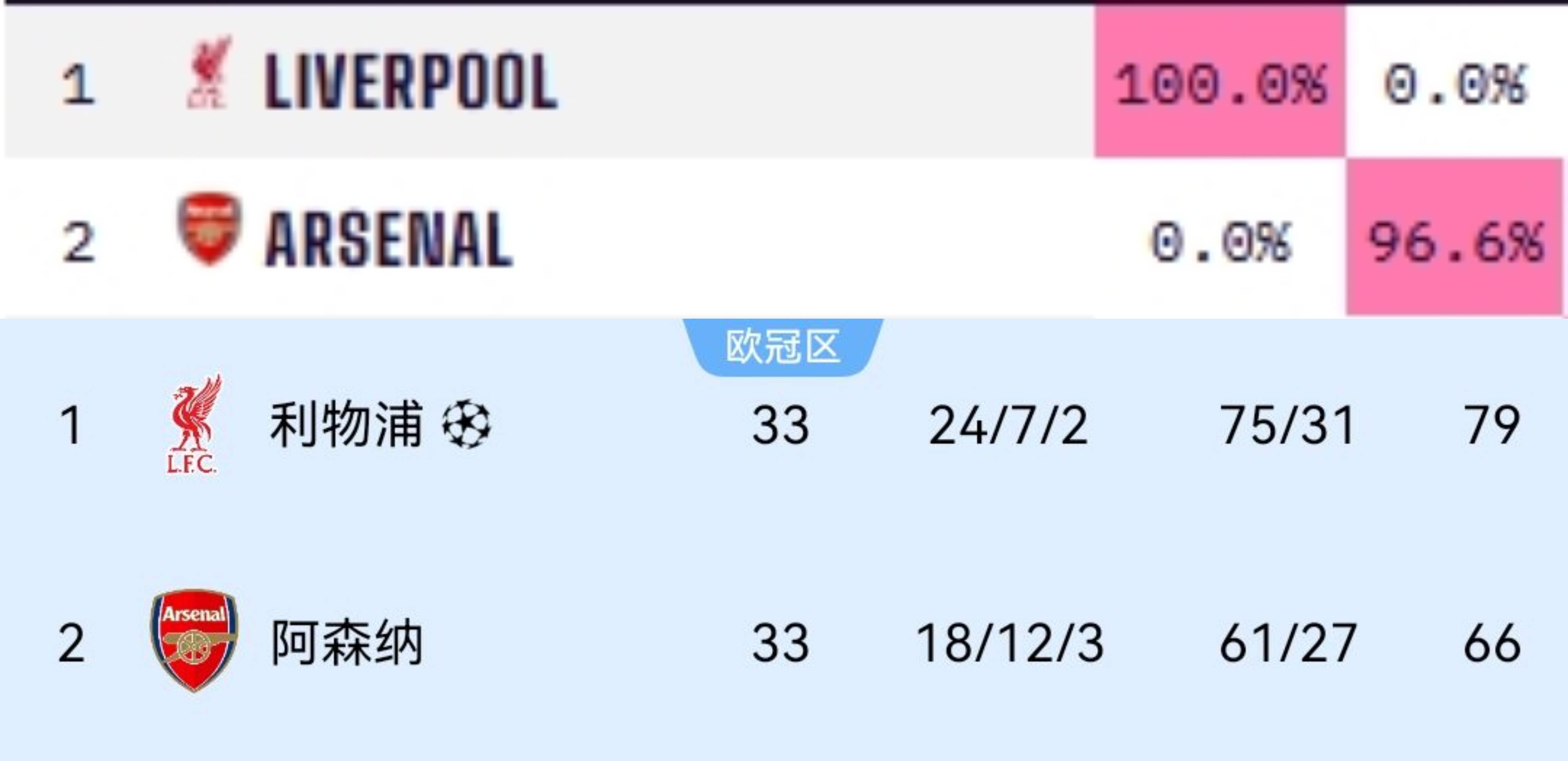Click Liverpool's 79 points total
Viewport: 1568px width, 761px height.
tap(1492, 425)
